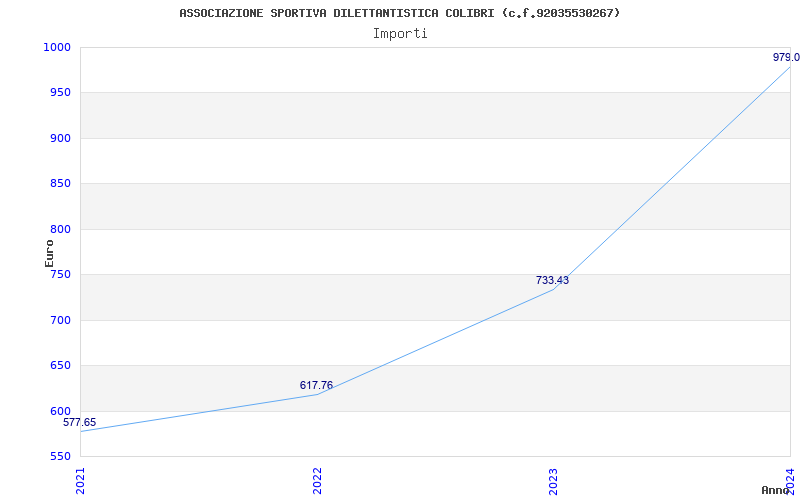Screen dimensions: 800x500
Task: Click the 2024 x-axis label
Action: pos(790,481)
